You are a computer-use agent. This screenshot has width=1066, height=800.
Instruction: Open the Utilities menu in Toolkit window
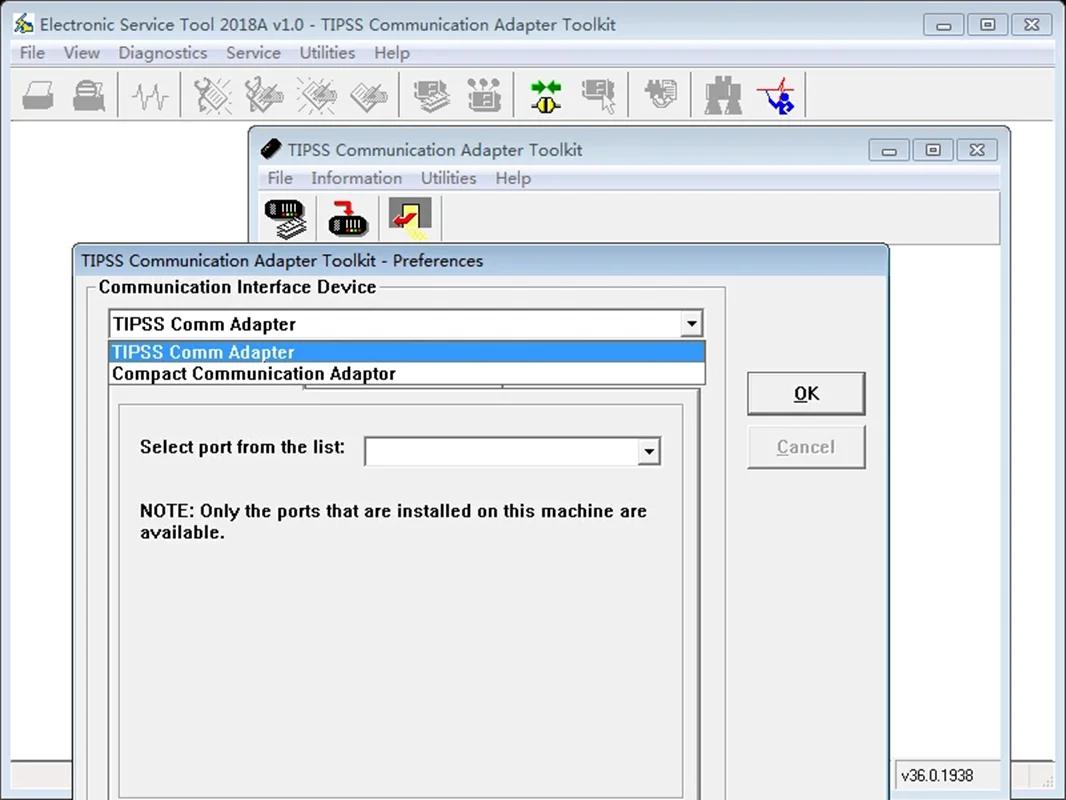[x=448, y=178]
